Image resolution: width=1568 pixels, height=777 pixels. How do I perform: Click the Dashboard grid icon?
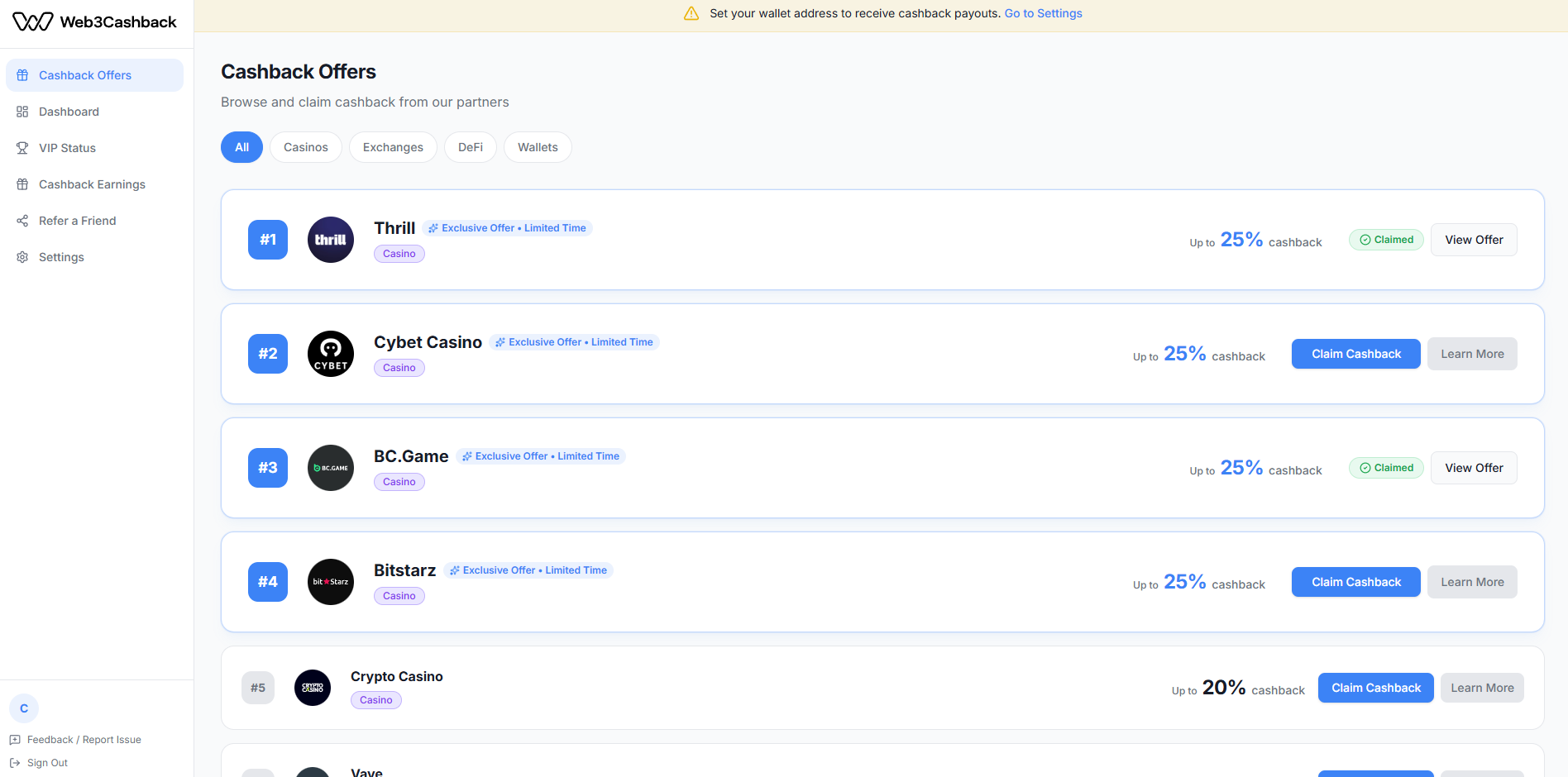[22, 112]
